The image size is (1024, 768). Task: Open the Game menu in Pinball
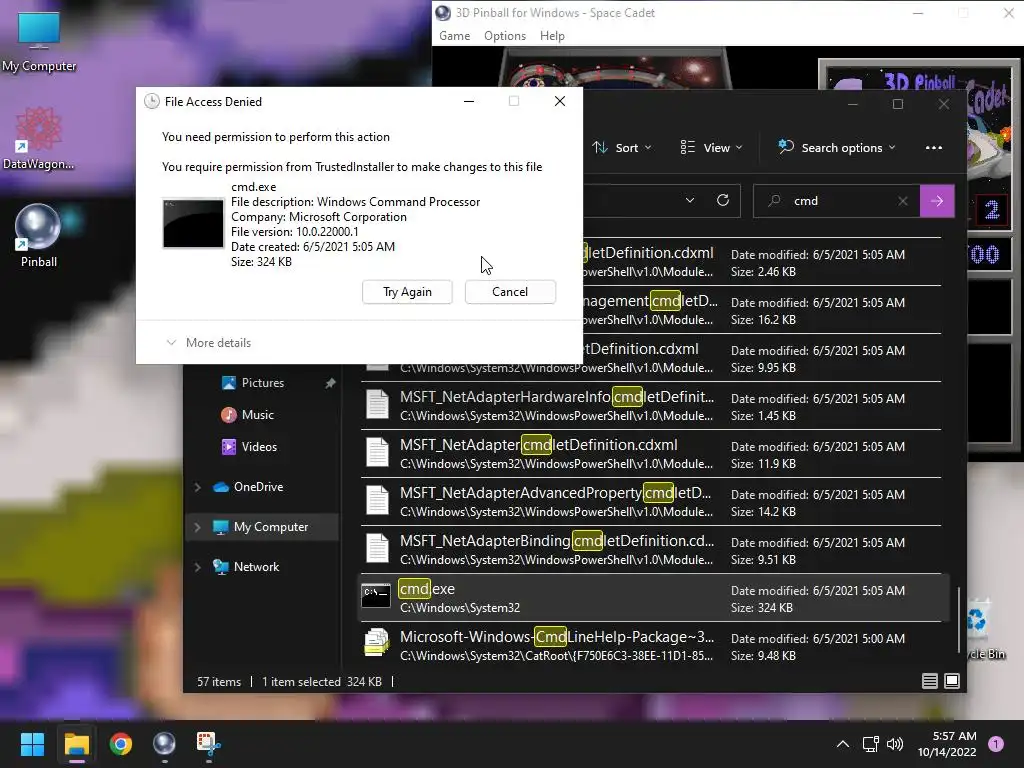tap(455, 36)
